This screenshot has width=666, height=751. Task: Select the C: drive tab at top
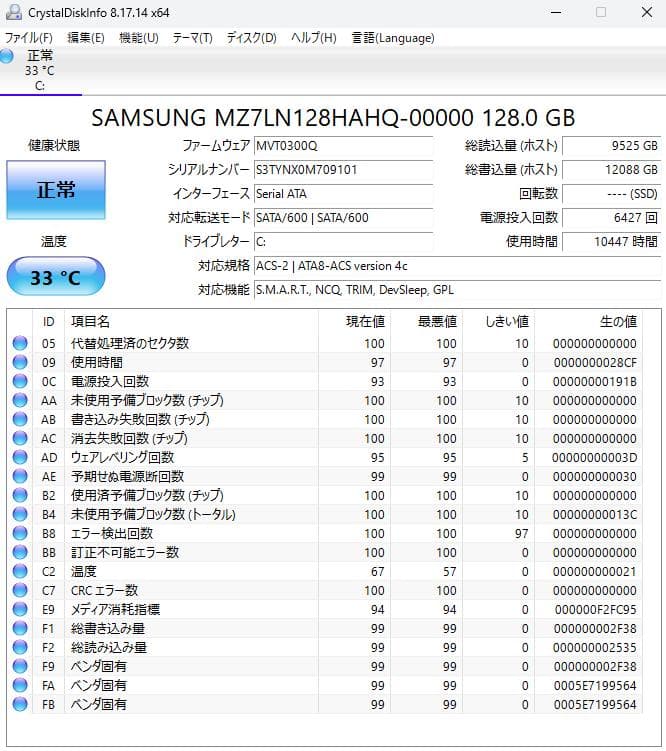click(x=41, y=70)
